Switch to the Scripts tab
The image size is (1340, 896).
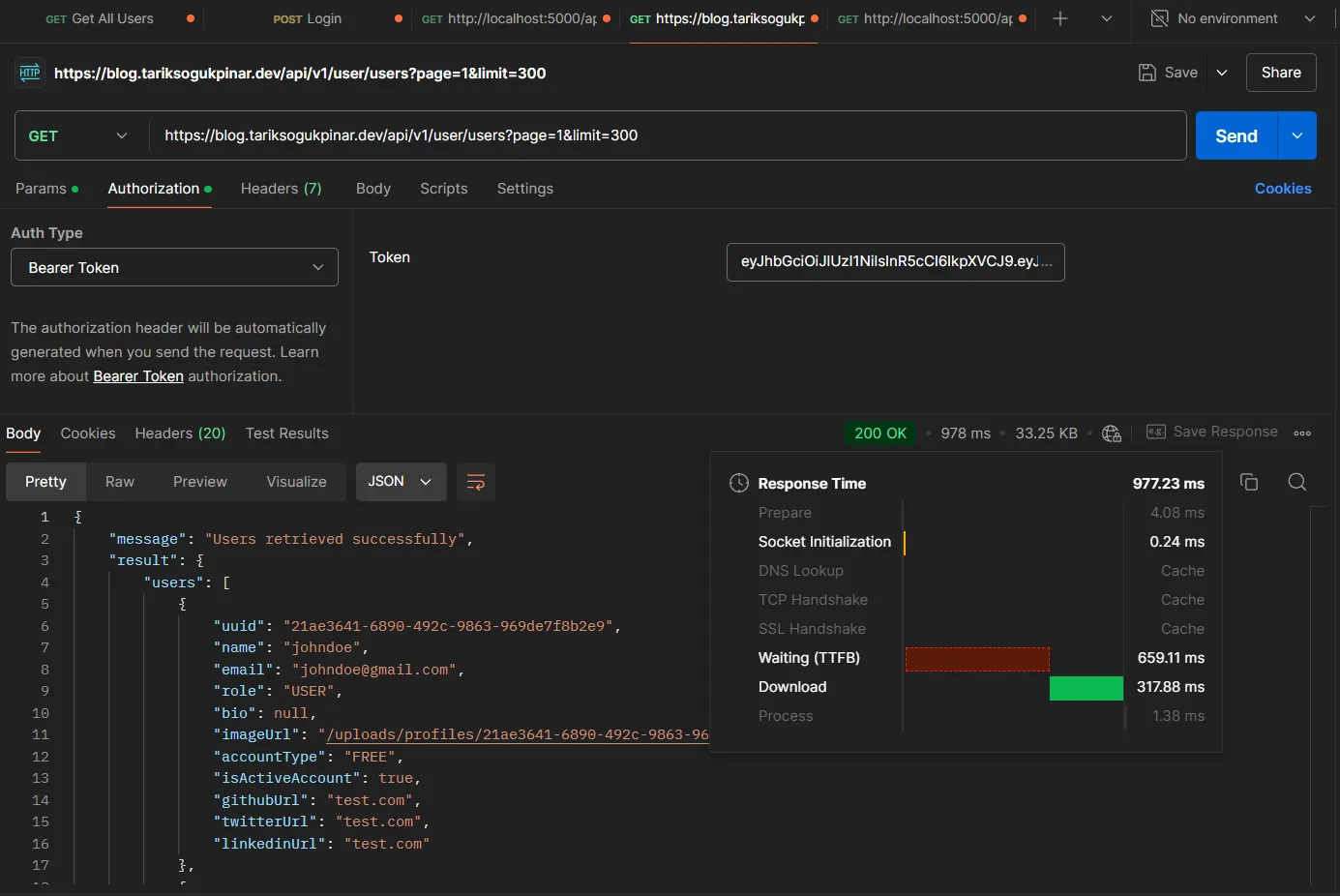(x=444, y=189)
